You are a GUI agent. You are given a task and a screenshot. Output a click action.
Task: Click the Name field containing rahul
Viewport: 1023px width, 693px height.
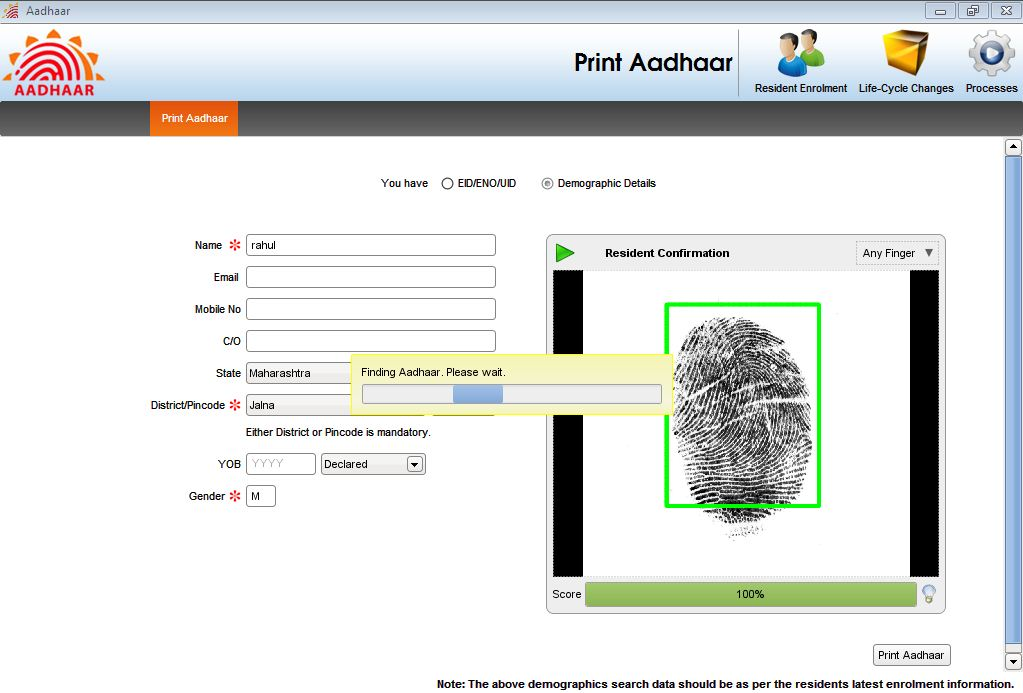tap(371, 245)
